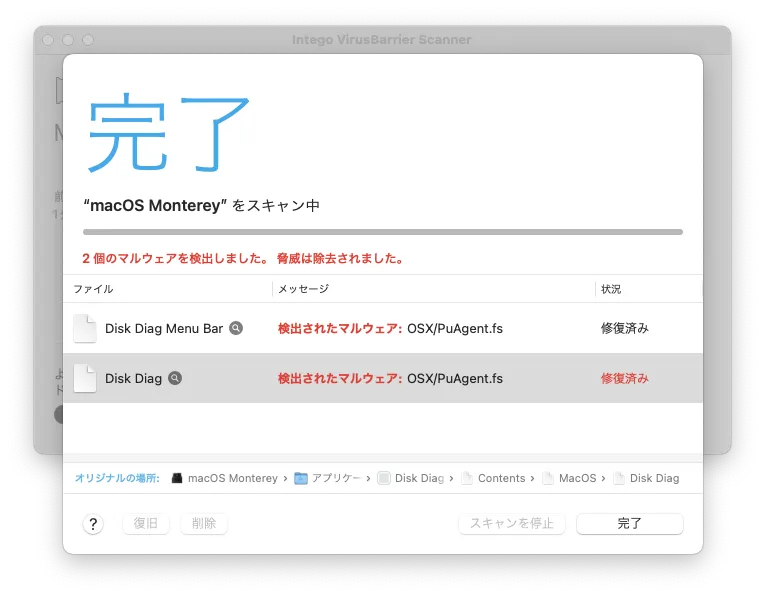Click the malware detected red summary text
The image size is (765, 596).
point(243,258)
